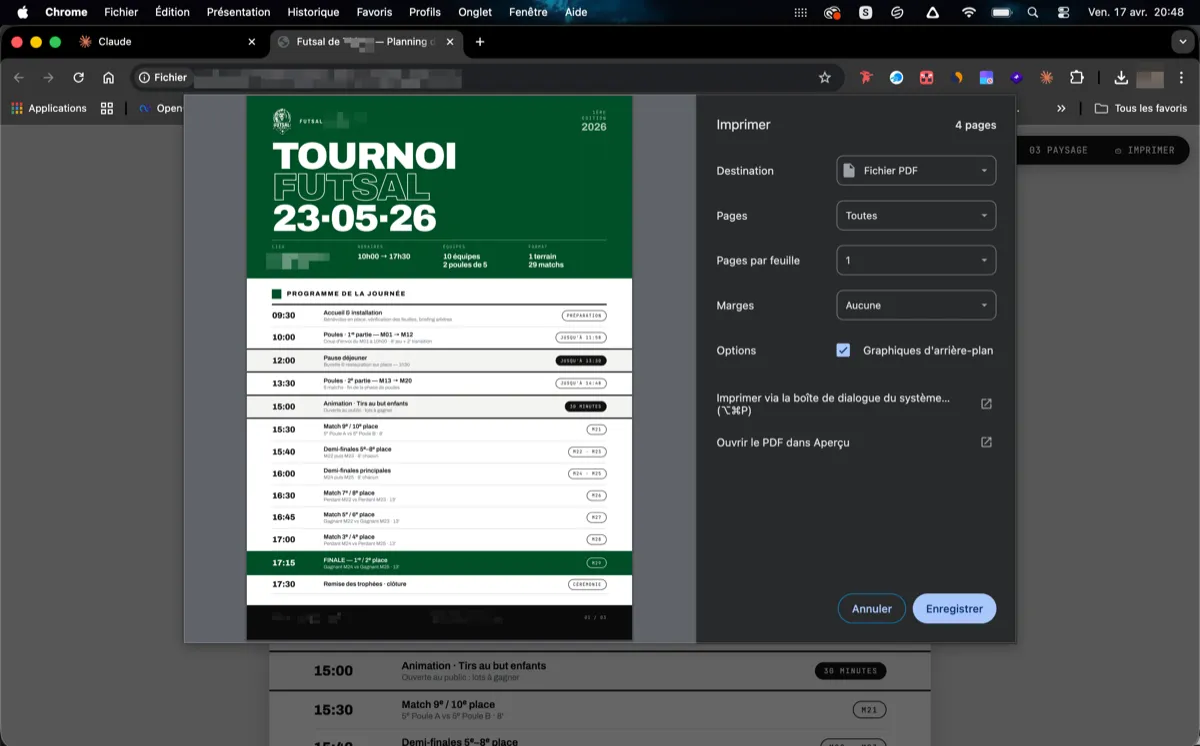Click the Enregistrer button
Screen dimensions: 1200x746
click(953, 608)
